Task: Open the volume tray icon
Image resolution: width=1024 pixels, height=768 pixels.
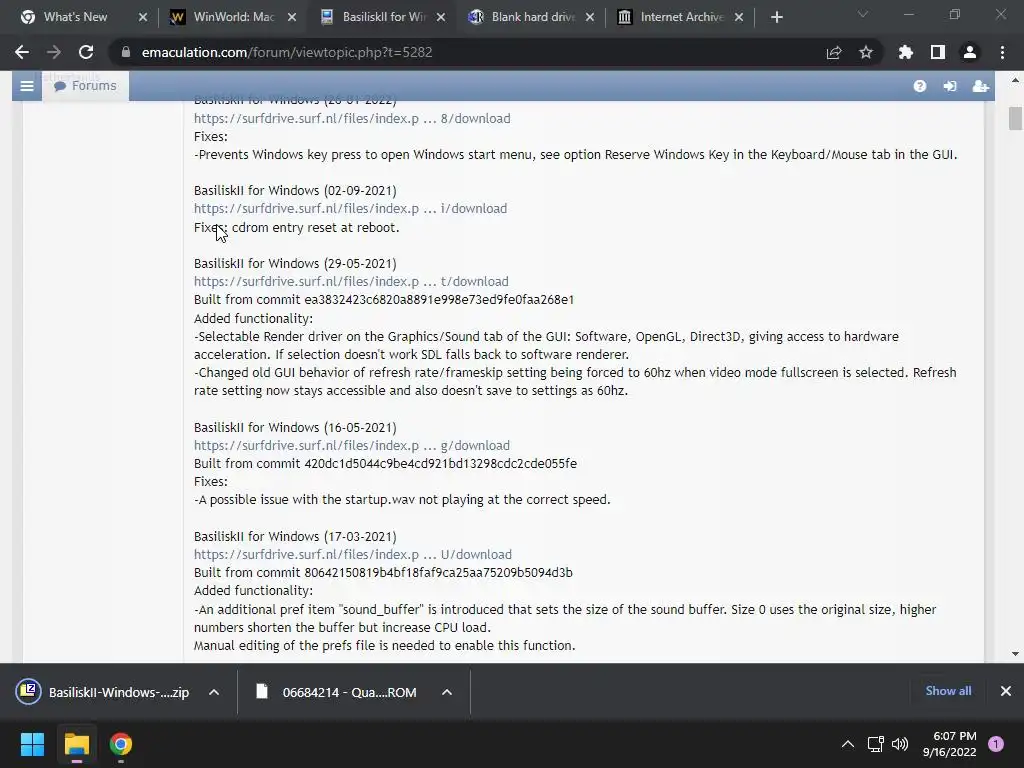Action: tap(900, 744)
